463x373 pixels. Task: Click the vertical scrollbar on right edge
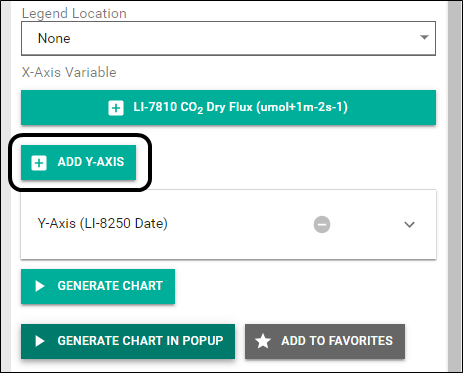pos(454,186)
